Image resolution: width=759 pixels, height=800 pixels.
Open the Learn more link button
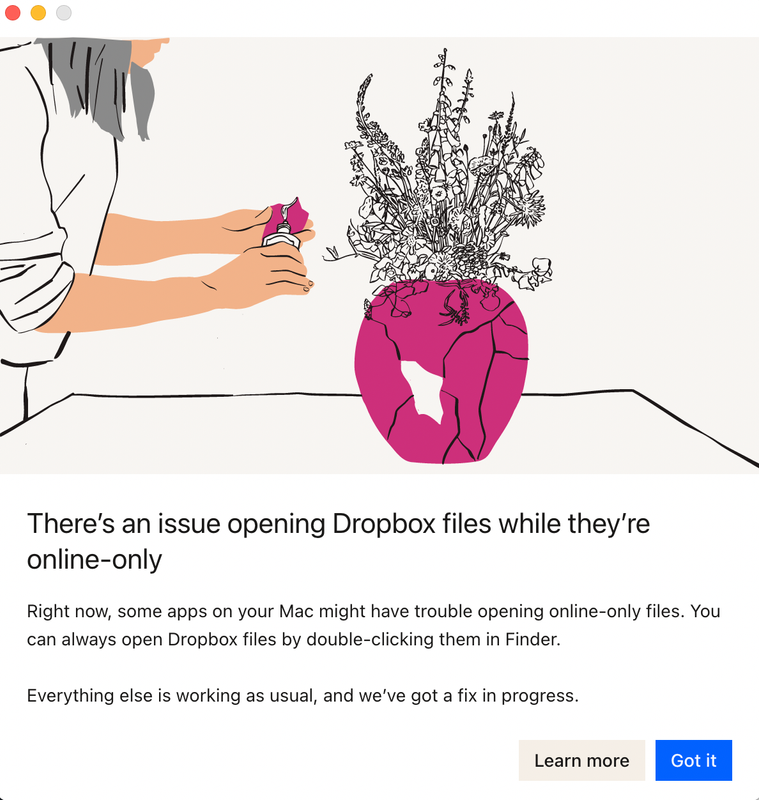click(x=581, y=760)
